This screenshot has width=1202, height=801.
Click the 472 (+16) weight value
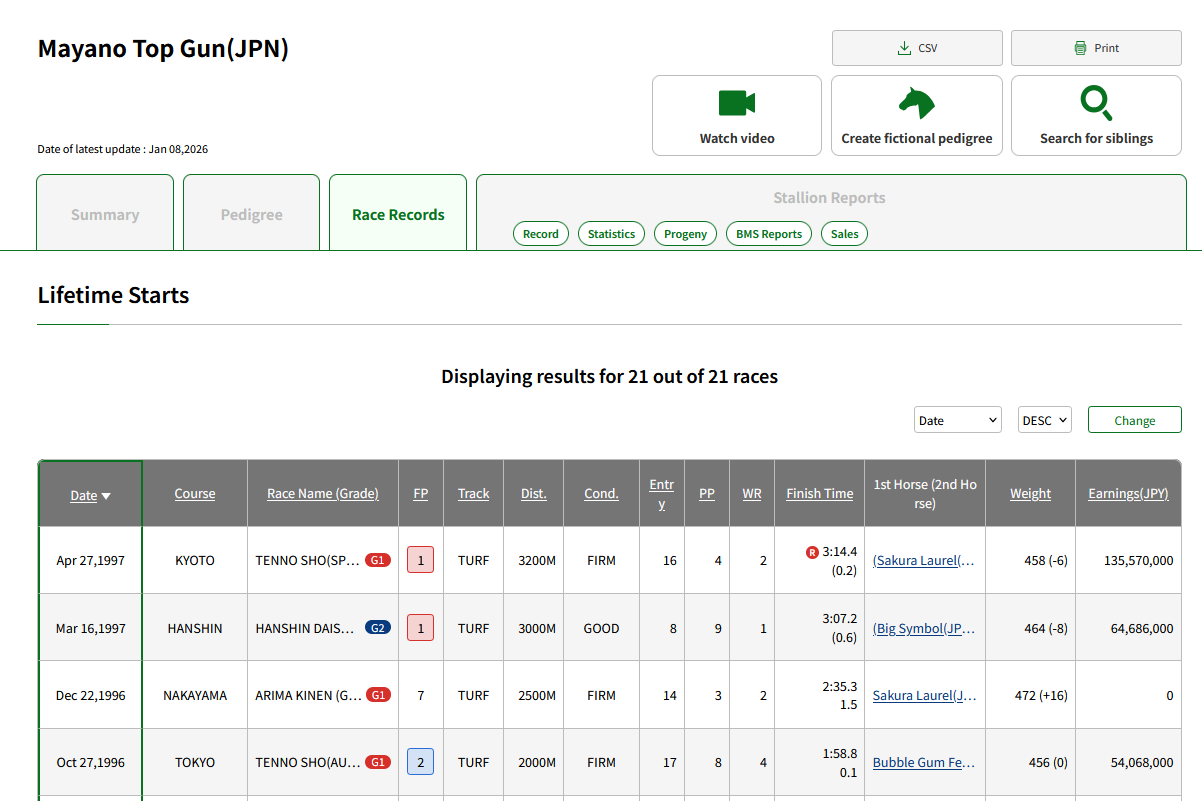(1041, 695)
